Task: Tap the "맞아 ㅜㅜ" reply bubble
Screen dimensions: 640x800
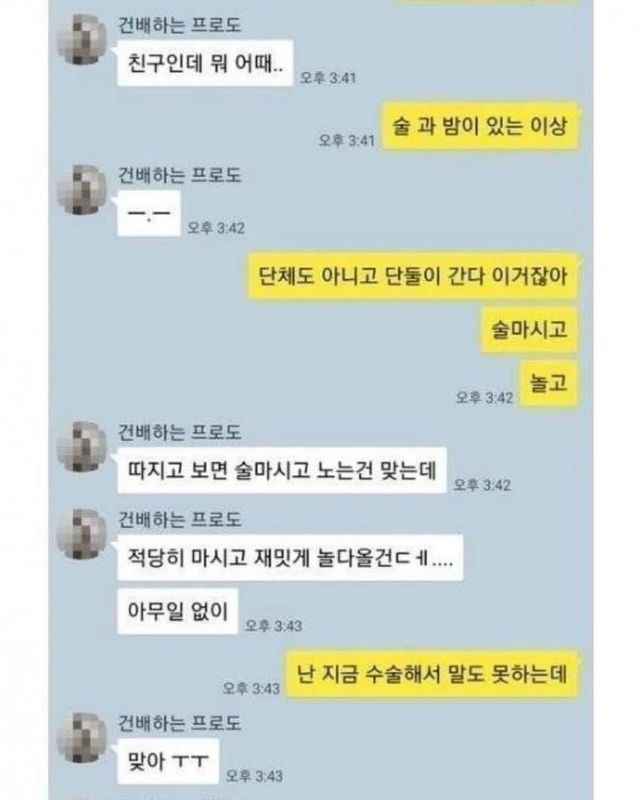Action: coord(168,761)
